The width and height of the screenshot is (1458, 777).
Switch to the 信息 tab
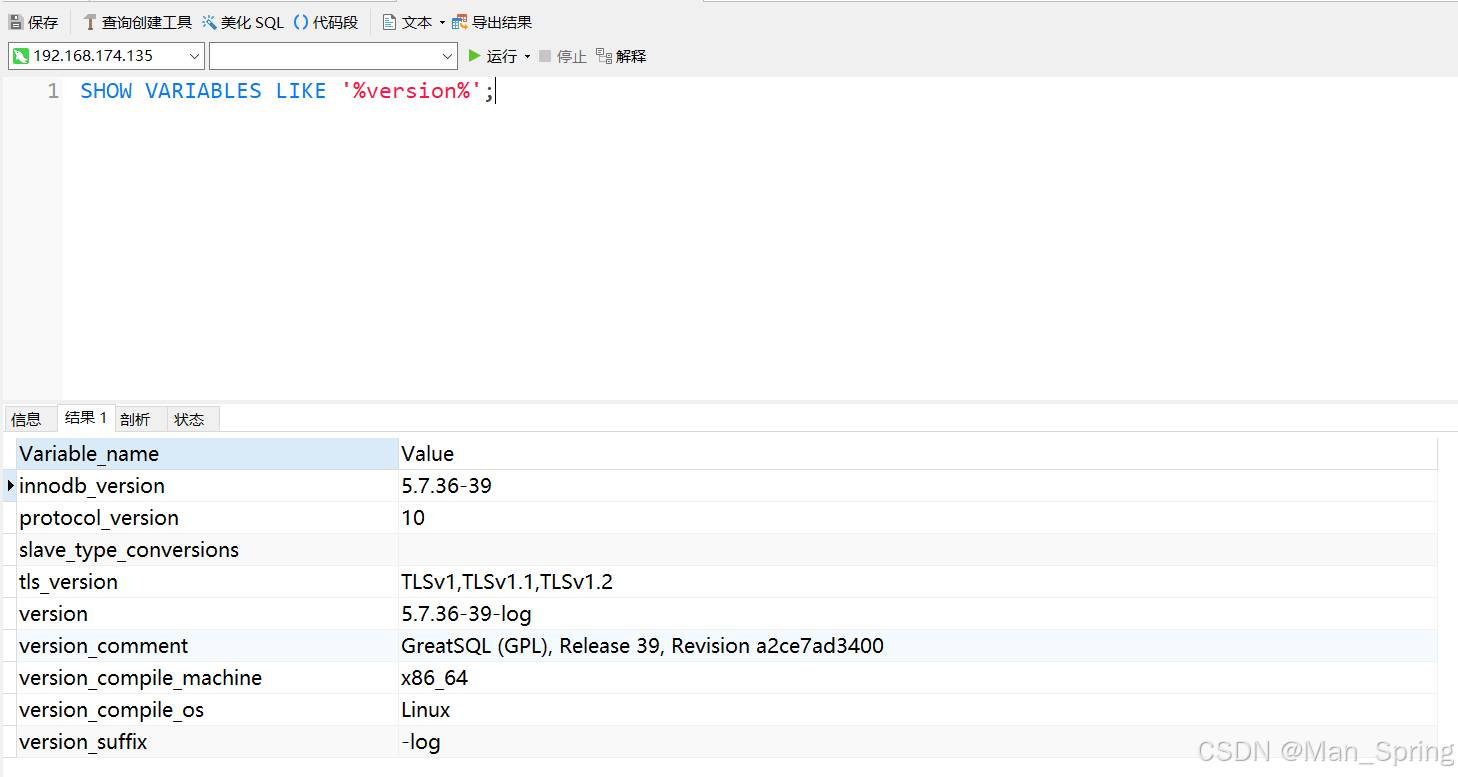click(28, 418)
